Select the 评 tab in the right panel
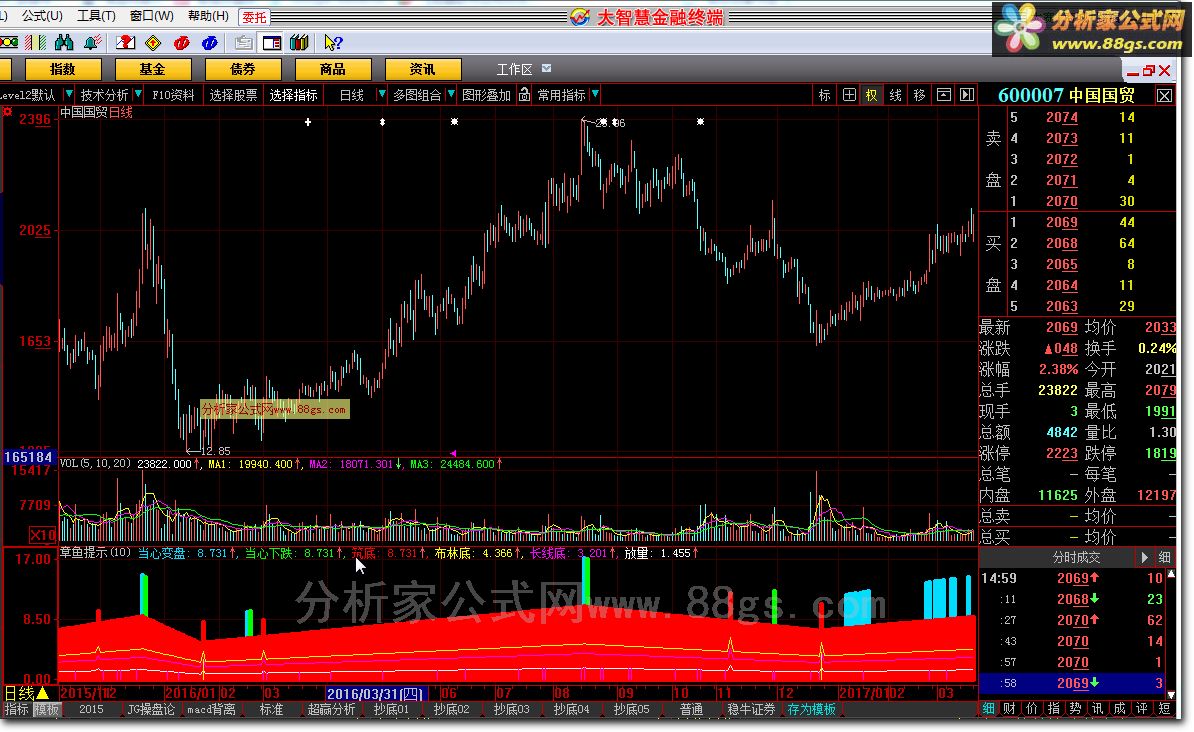The image size is (1194, 732). (x=1141, y=708)
